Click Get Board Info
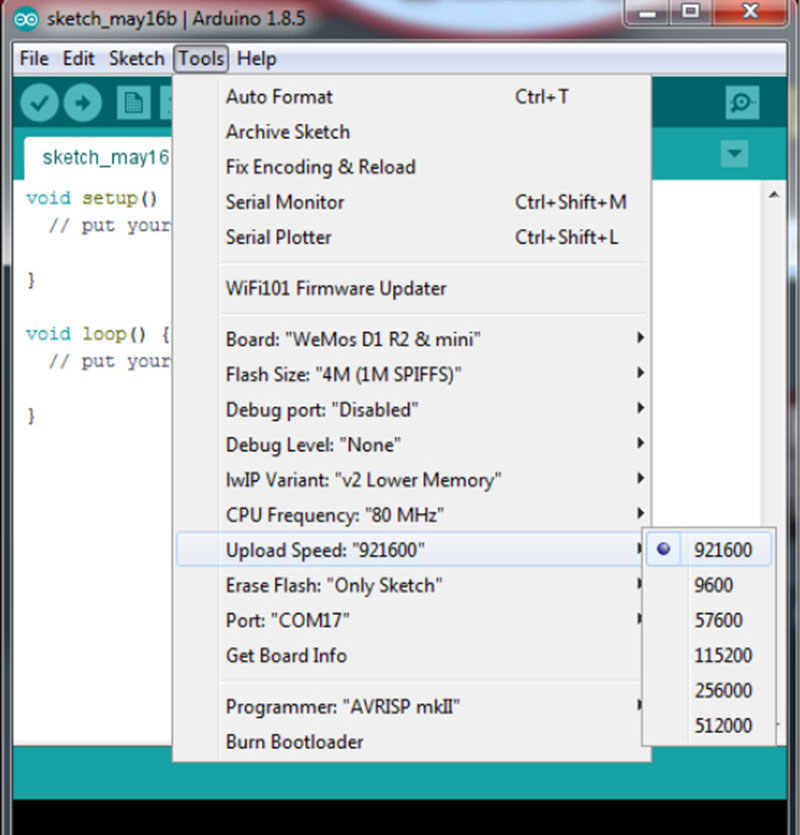 287,656
